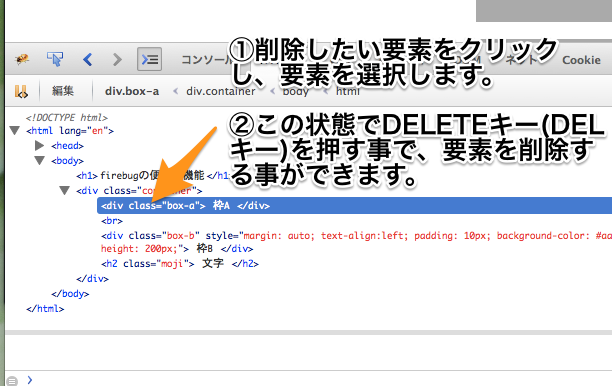
Task: Select the br element row
Action: [x=112, y=221]
